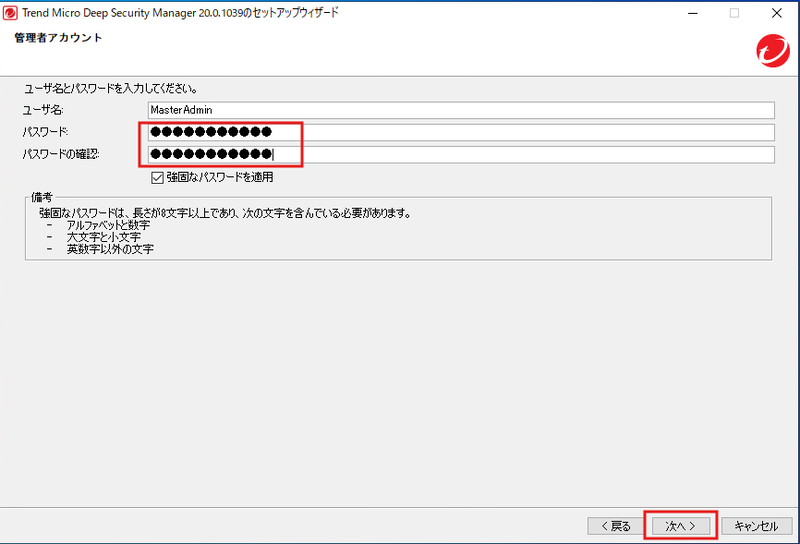Viewport: 800px width, 544px height.
Task: Click the 英数字以外の文字 requirement line
Action: (x=110, y=249)
